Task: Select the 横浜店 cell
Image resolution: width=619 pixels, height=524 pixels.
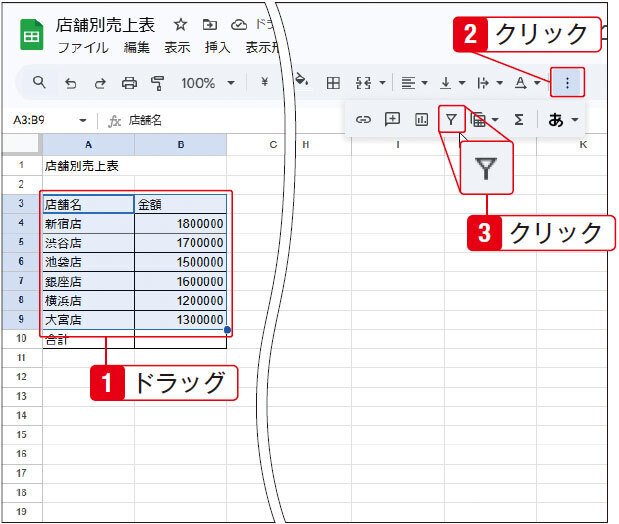Action: click(88, 301)
